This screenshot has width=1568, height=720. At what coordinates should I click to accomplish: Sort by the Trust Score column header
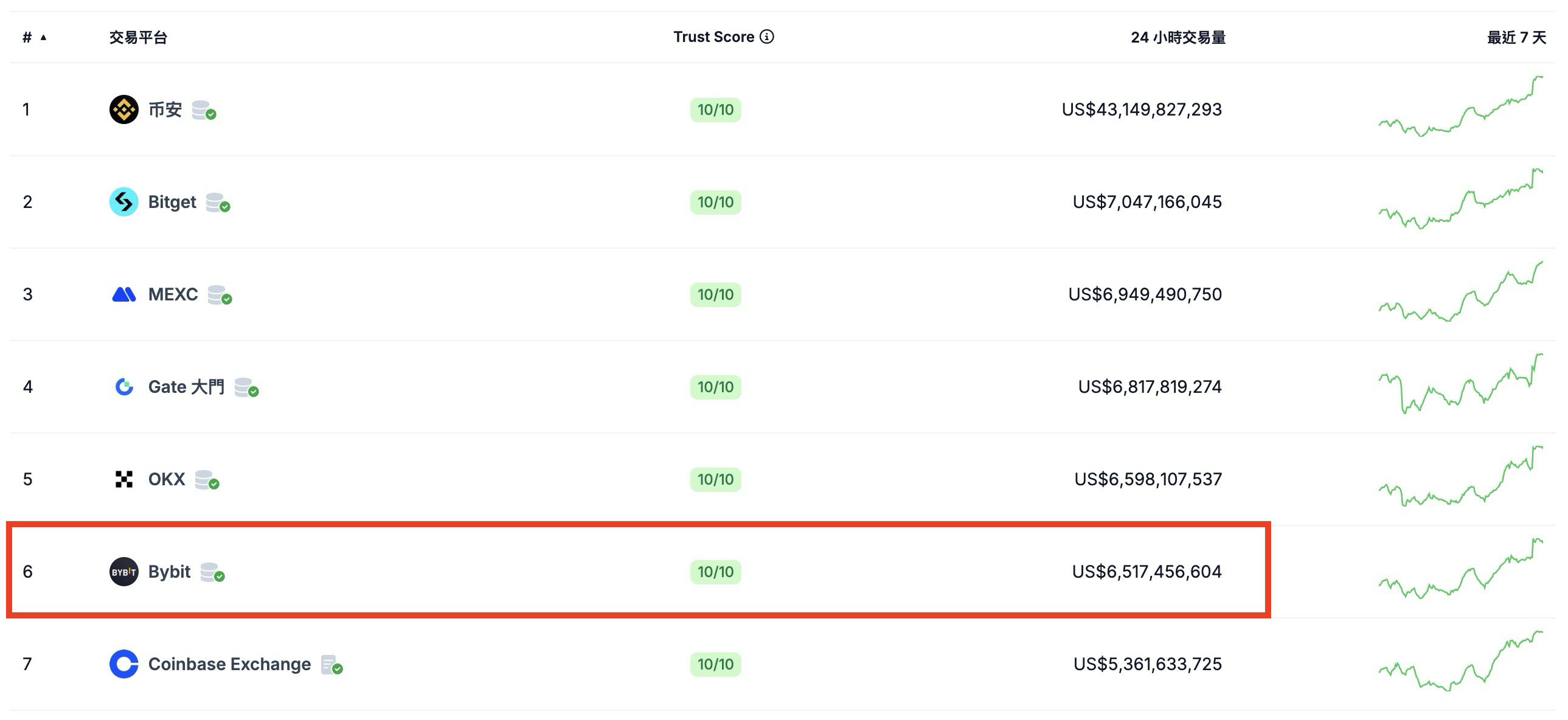(713, 37)
